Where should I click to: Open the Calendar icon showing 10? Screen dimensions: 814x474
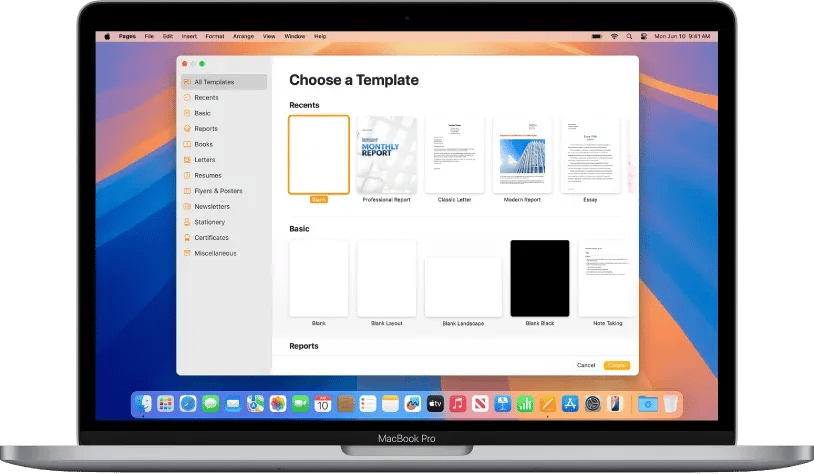point(322,403)
